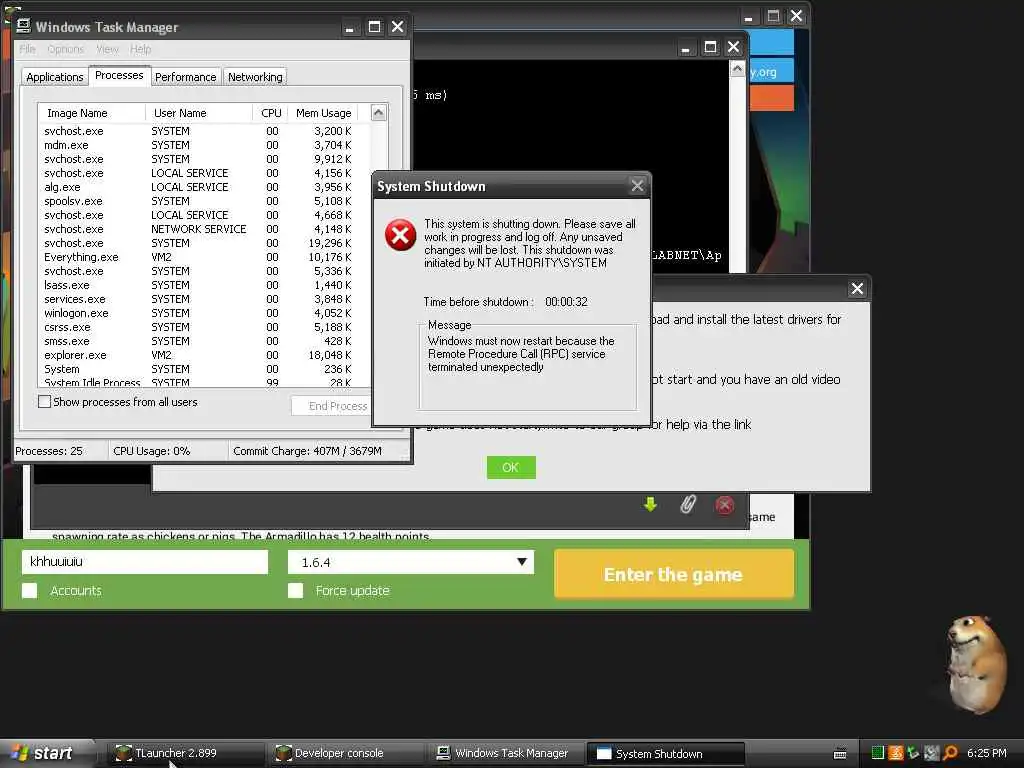Sort processes by Image Name column
Image resolution: width=1024 pixels, height=768 pixels.
[91, 112]
